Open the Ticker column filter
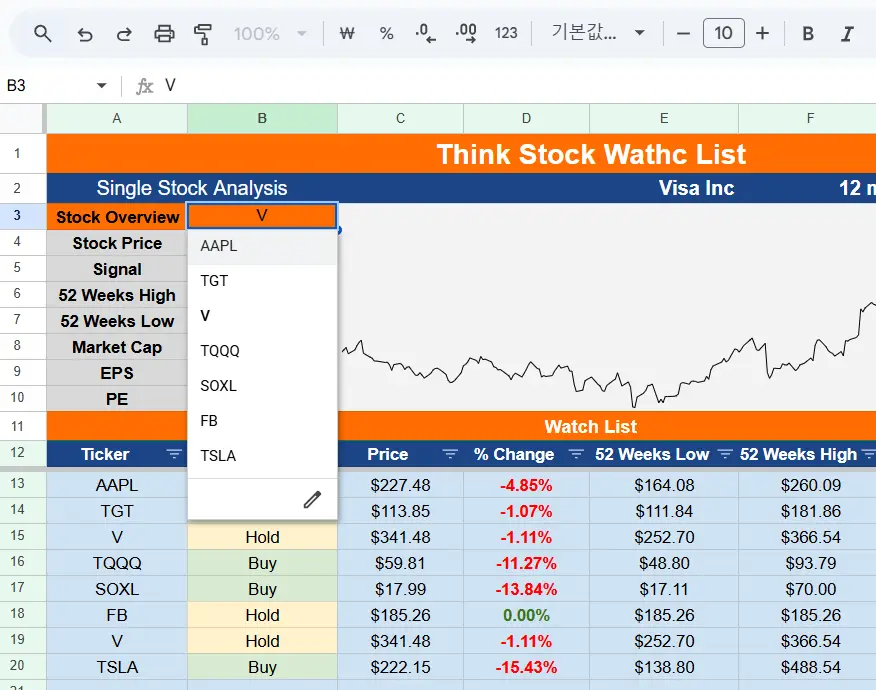 (x=174, y=454)
